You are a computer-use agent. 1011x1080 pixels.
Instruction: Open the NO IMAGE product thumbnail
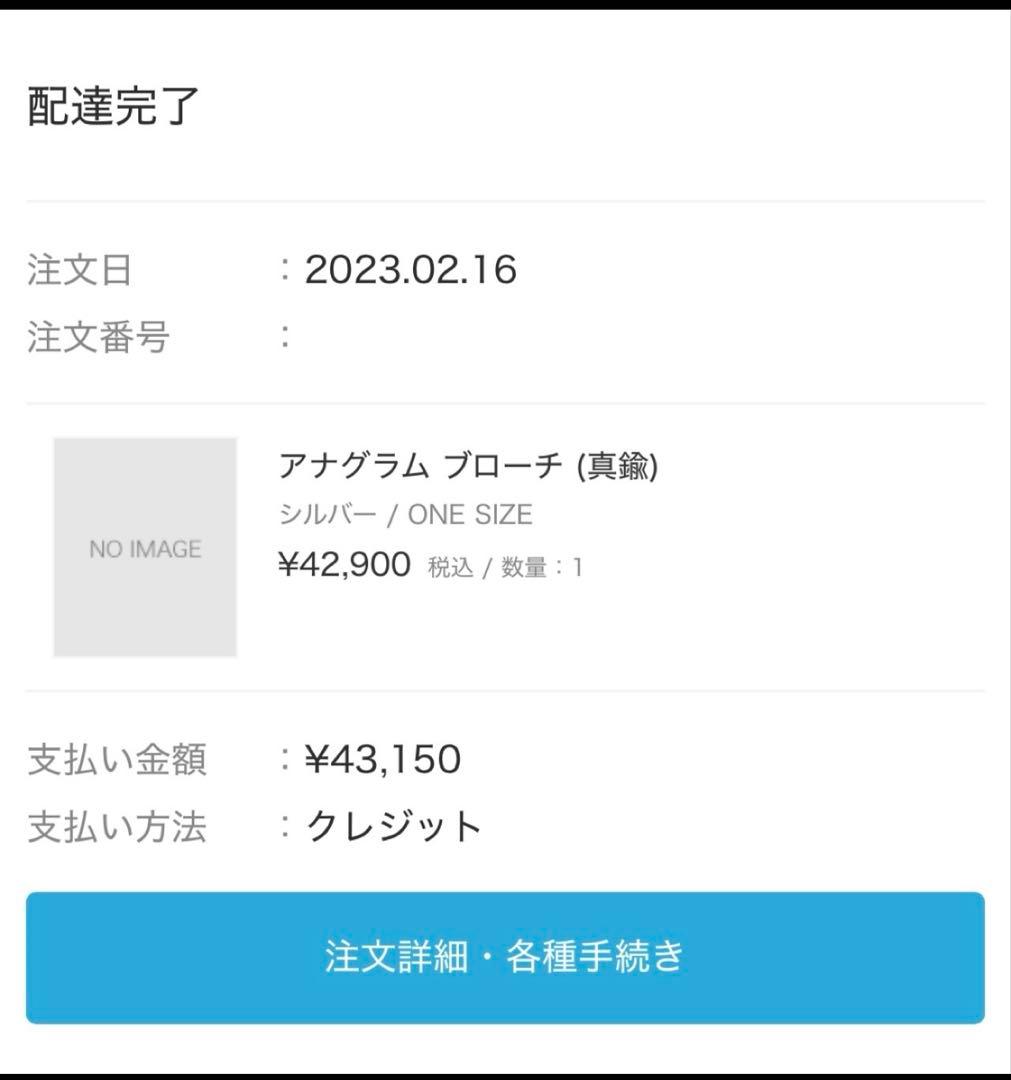145,547
